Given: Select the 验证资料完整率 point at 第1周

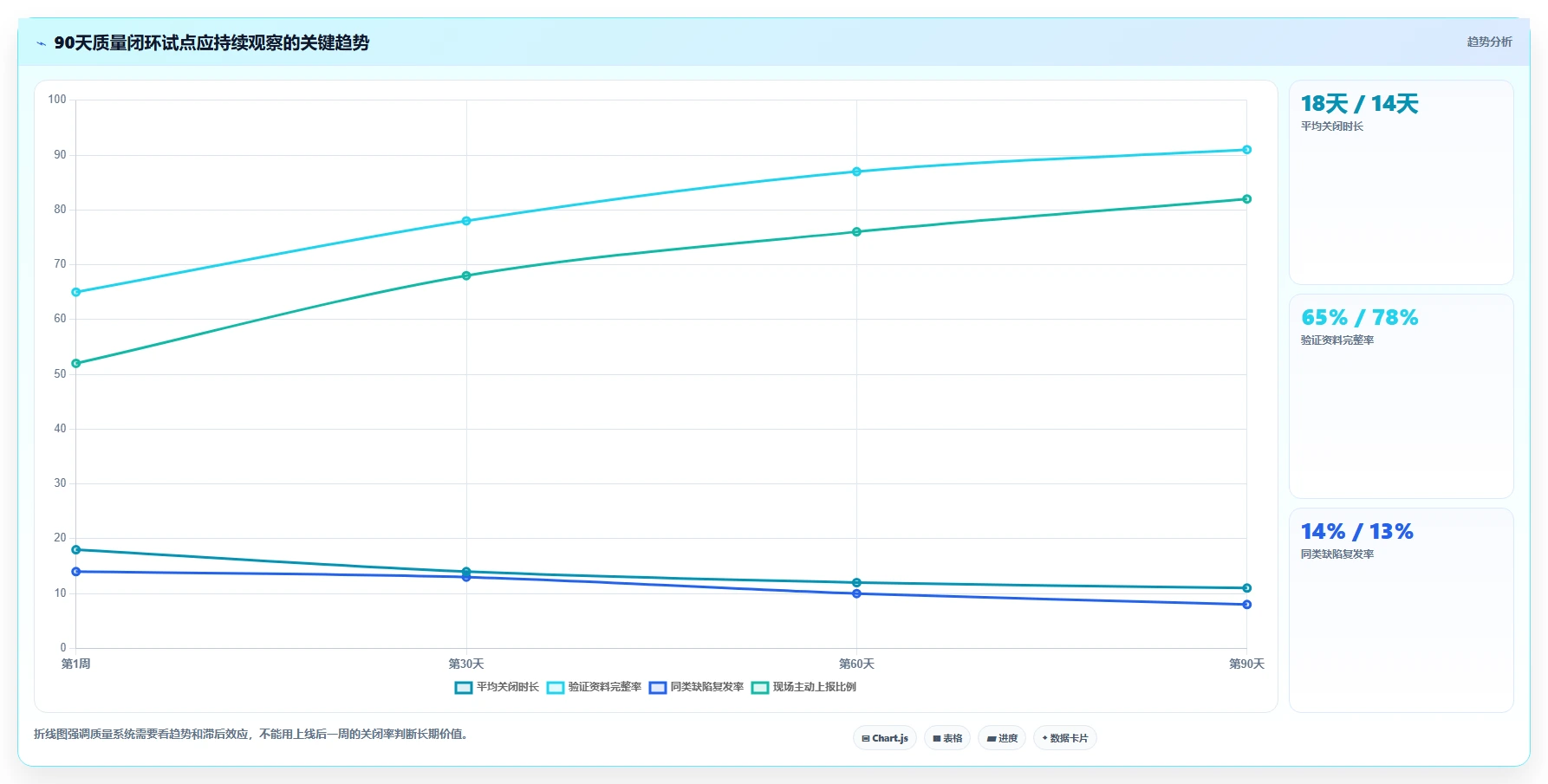Looking at the screenshot, I should pos(76,292).
